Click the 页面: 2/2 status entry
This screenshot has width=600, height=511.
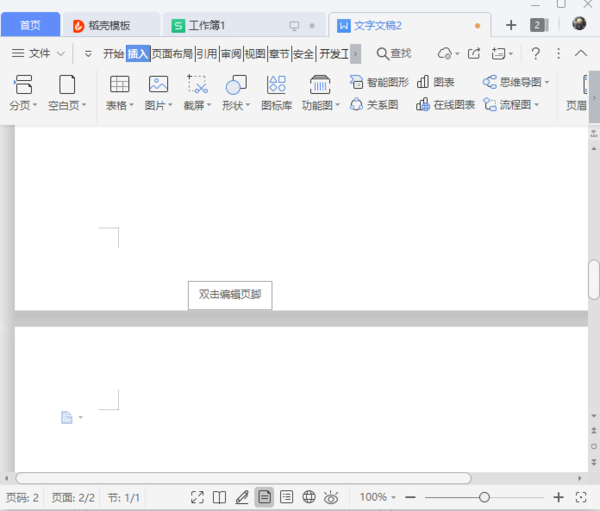[73, 498]
